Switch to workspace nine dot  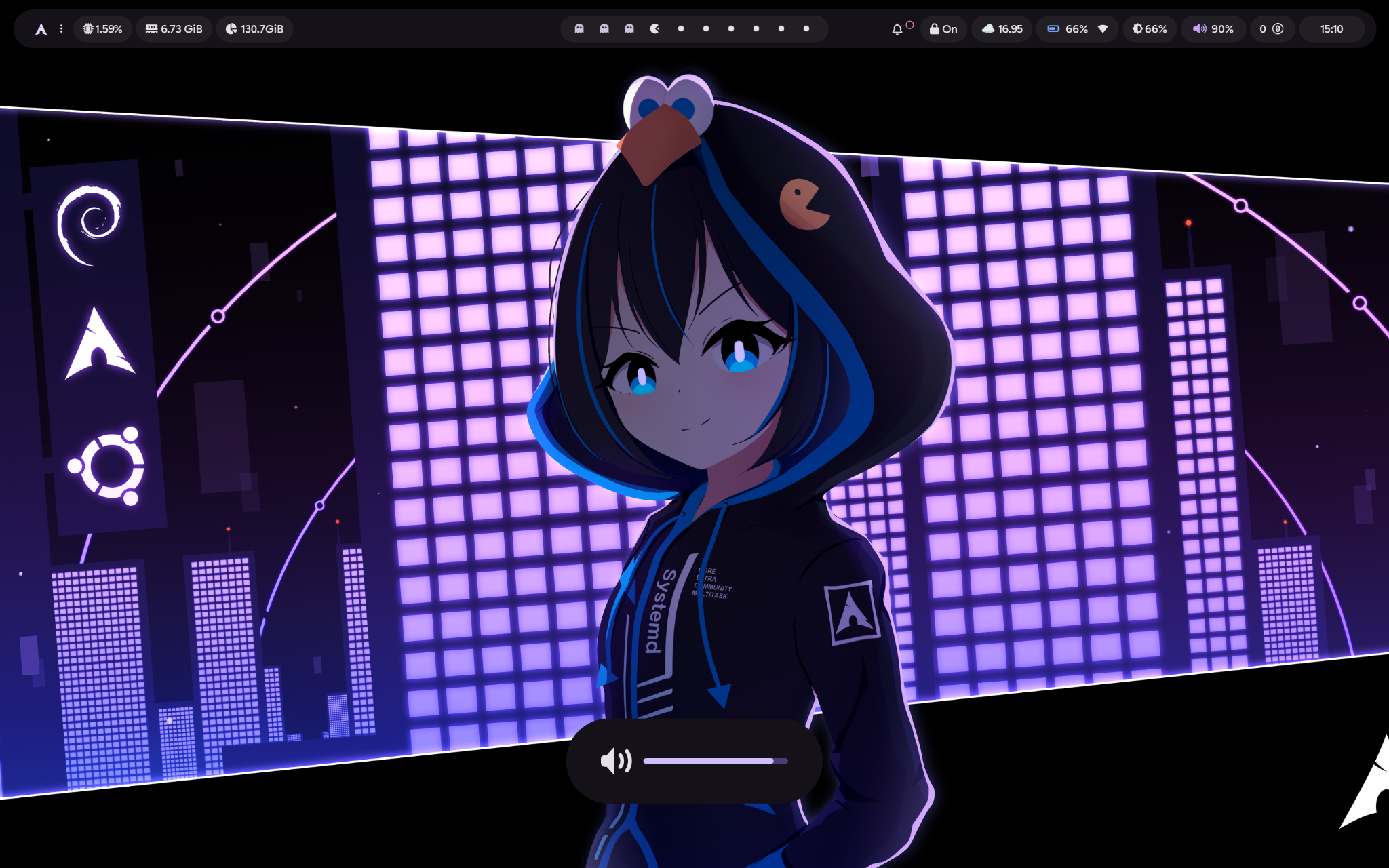tap(781, 28)
